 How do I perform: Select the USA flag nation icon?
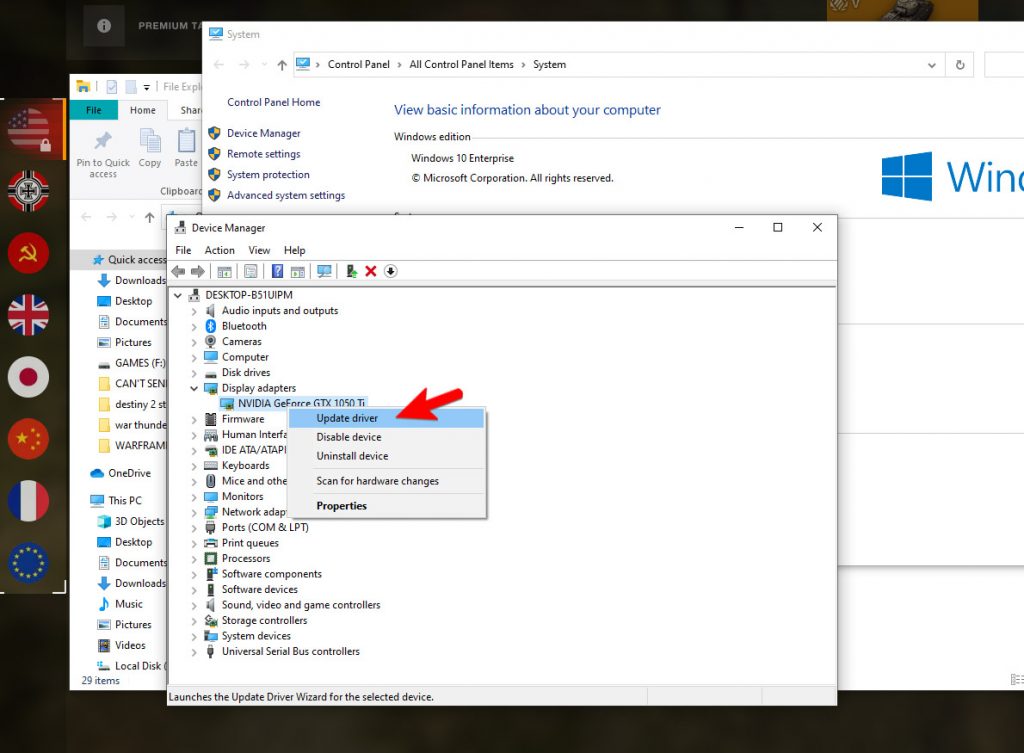(29, 129)
